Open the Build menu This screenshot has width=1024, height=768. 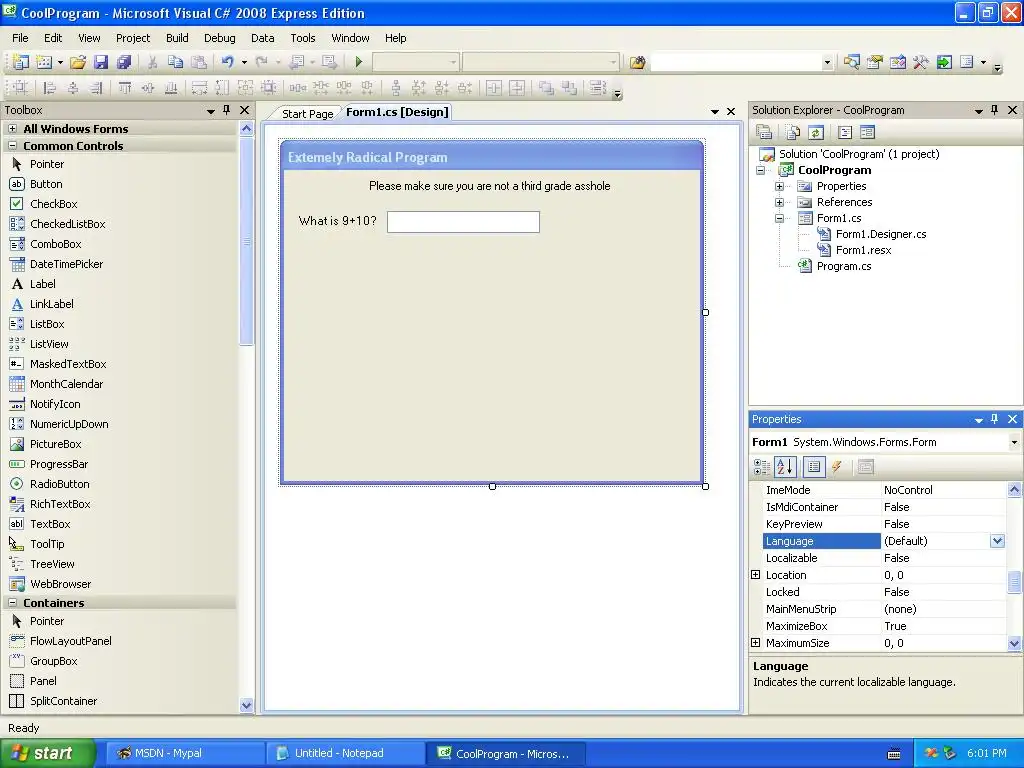click(177, 38)
